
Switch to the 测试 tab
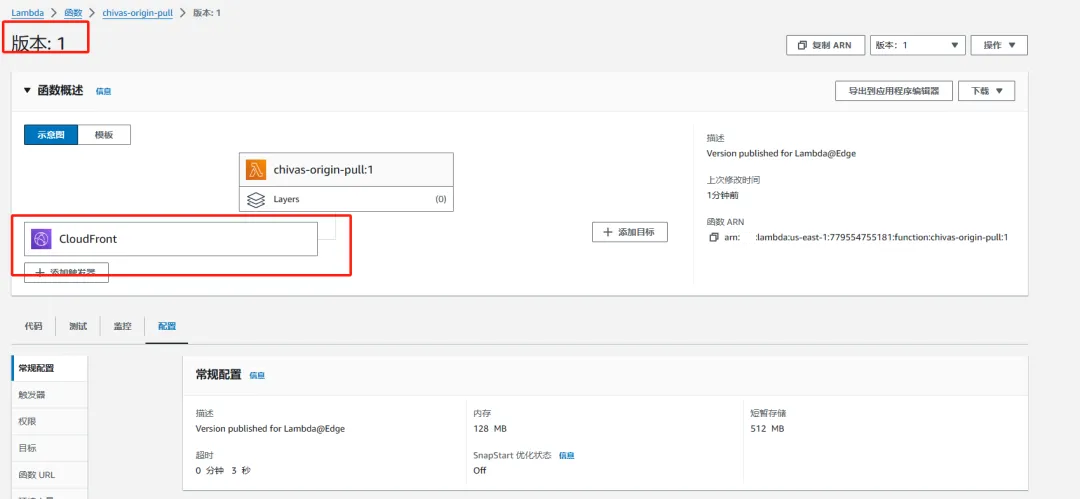point(78,326)
